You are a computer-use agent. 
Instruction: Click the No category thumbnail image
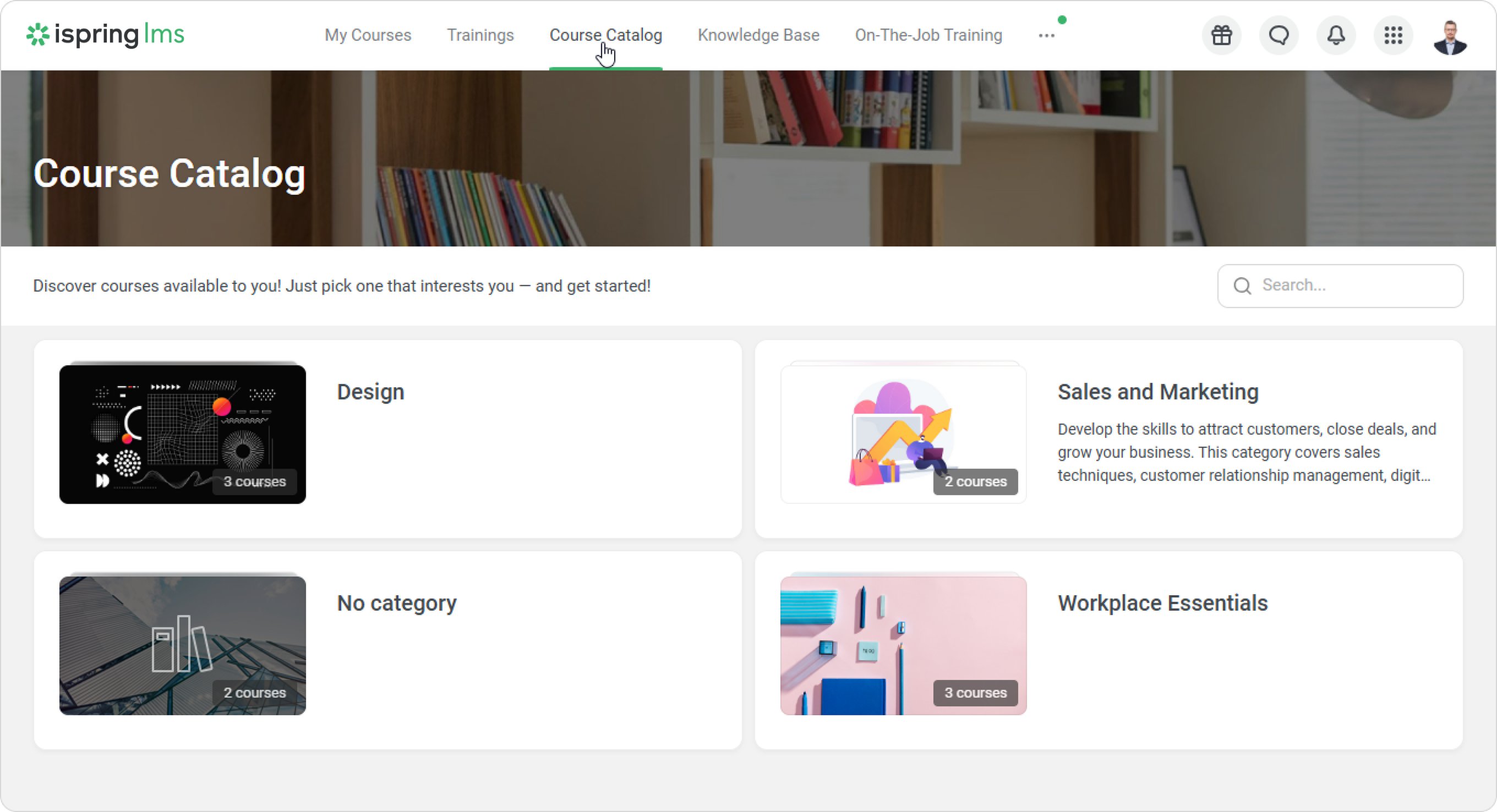pyautogui.click(x=182, y=645)
